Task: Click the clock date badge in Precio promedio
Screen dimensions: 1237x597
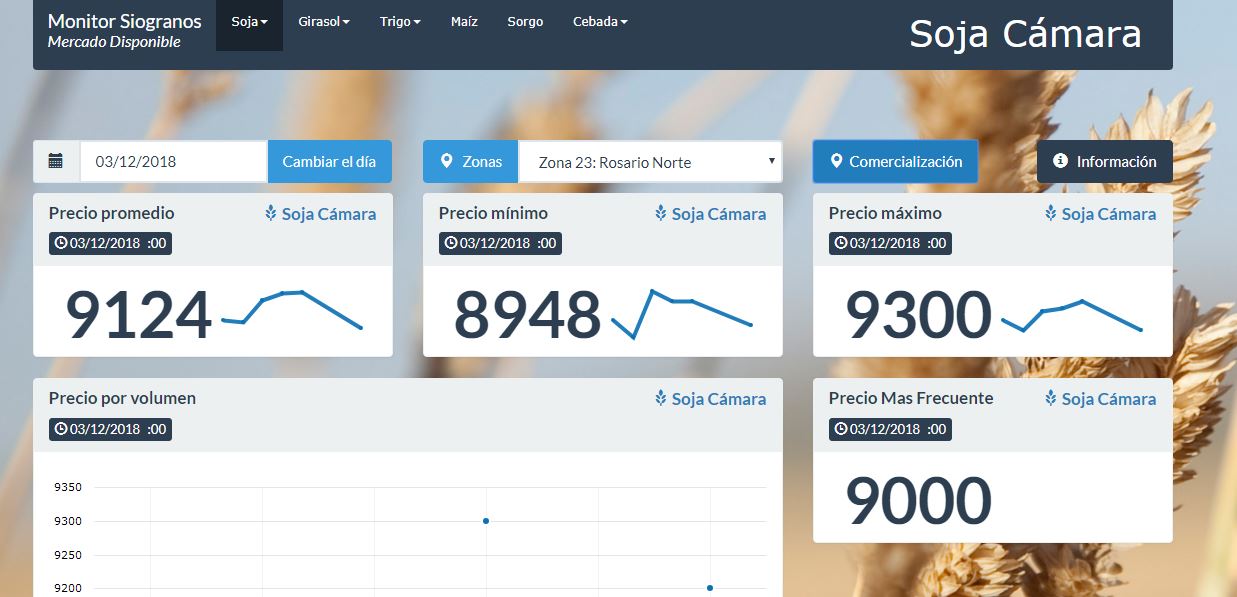Action: pyautogui.click(x=110, y=243)
